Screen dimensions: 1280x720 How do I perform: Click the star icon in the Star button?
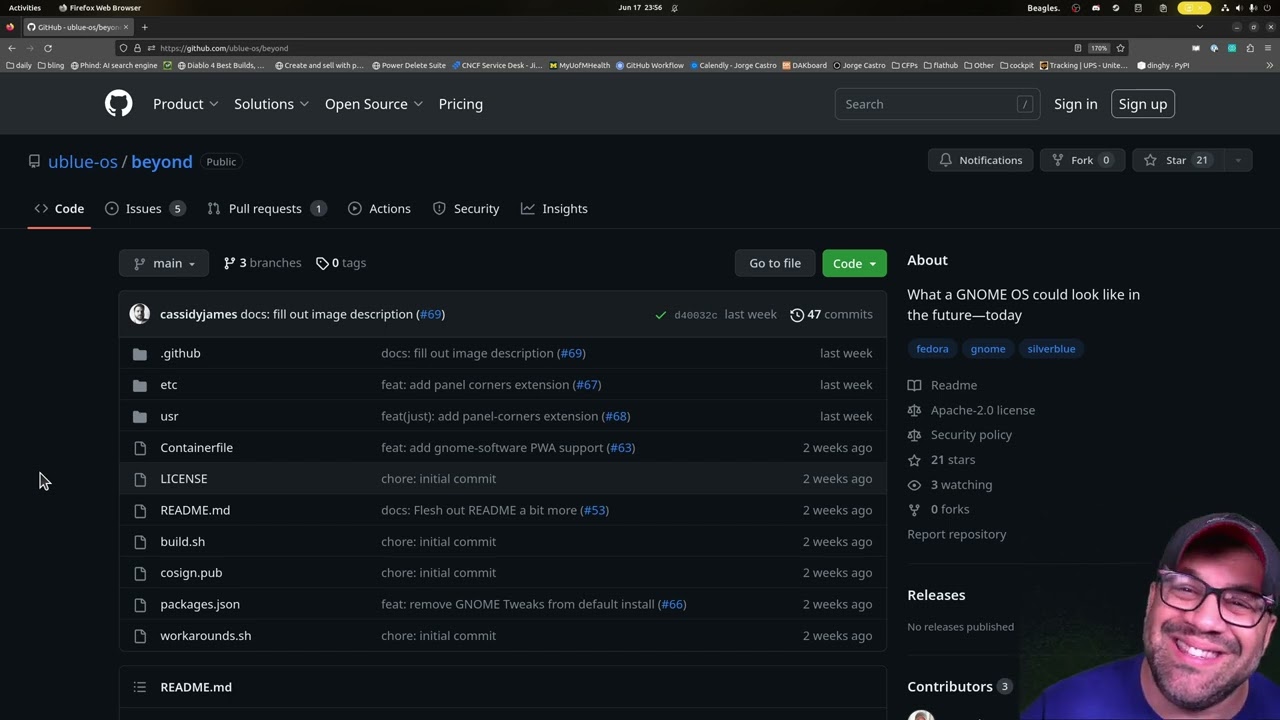1150,160
